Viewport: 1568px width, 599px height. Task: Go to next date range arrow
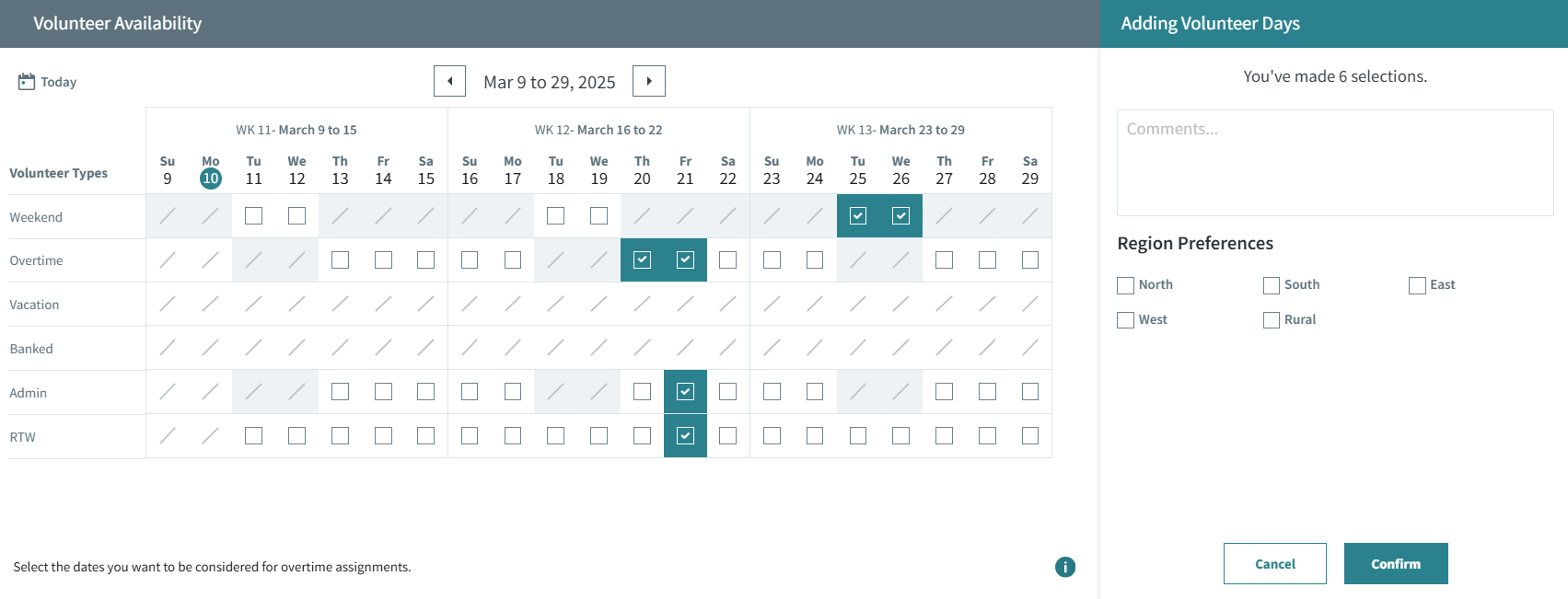[x=649, y=81]
